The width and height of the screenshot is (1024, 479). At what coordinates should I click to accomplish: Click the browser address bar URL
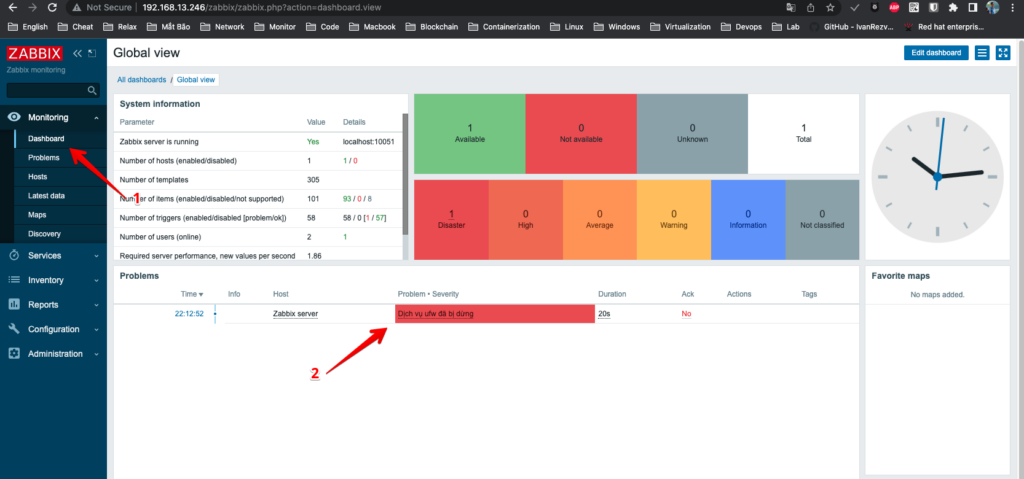pyautogui.click(x=261, y=8)
